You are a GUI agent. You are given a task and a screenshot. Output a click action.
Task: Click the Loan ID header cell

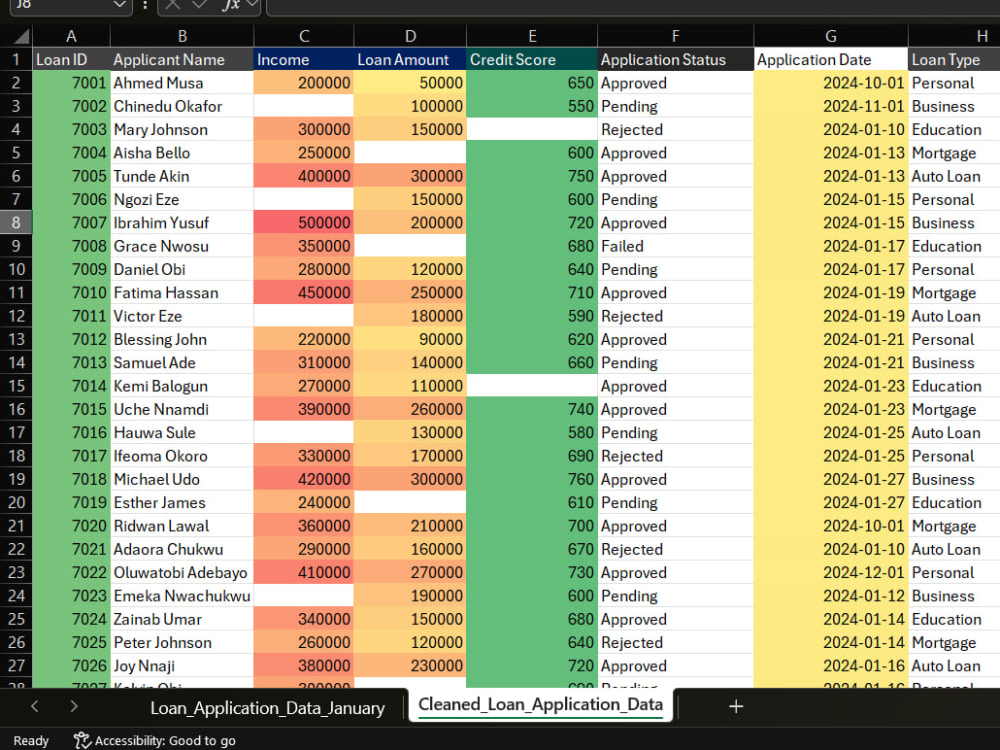tap(71, 60)
